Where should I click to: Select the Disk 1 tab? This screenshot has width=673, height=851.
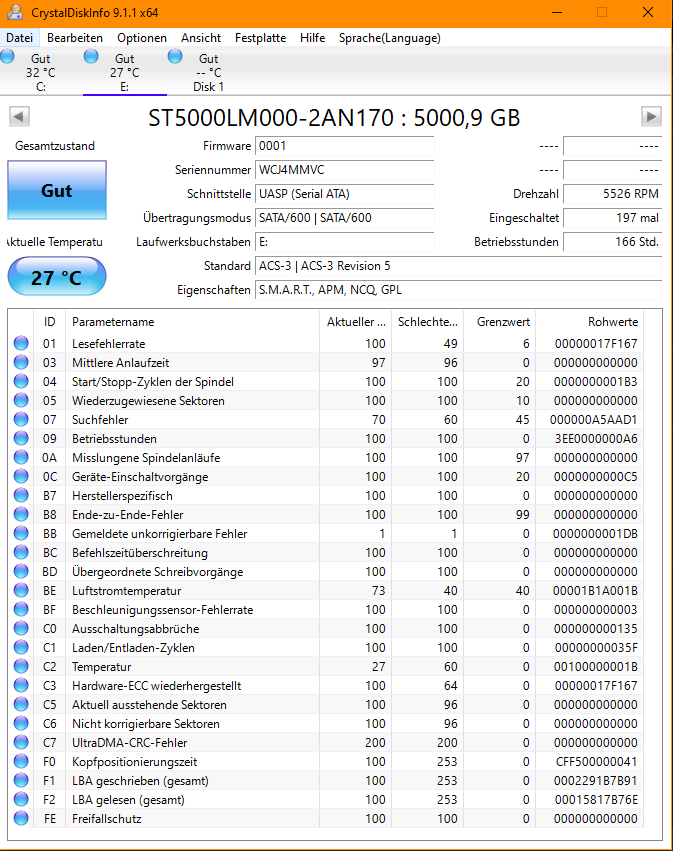click(x=208, y=72)
